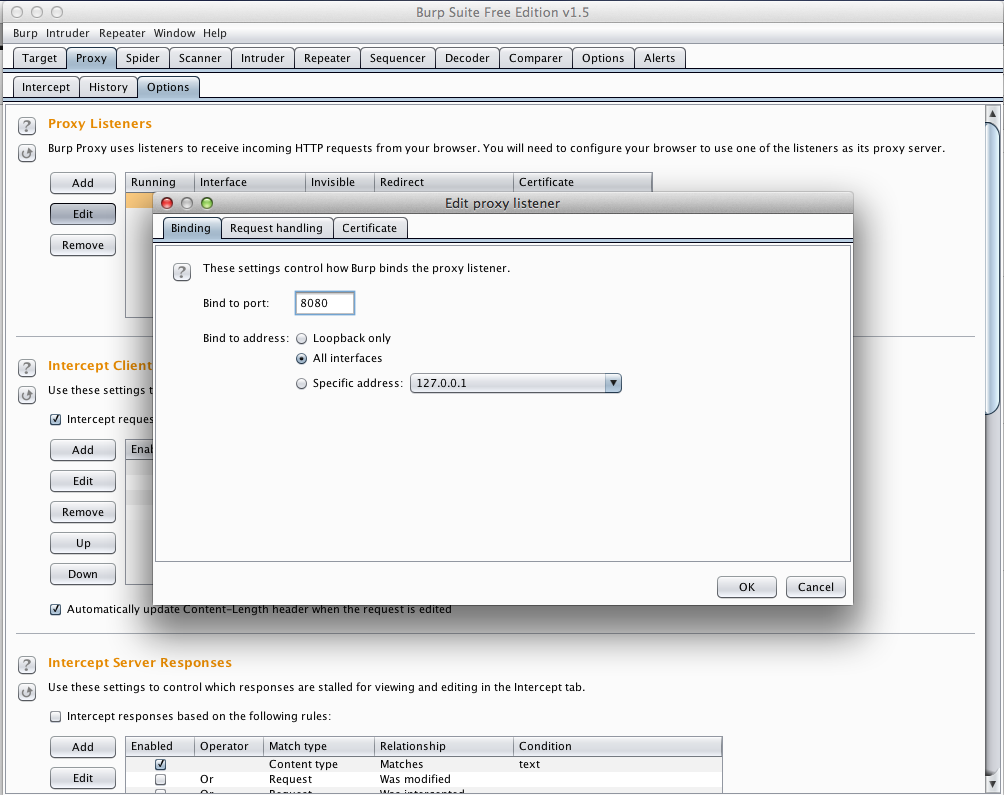Toggle Automatically update Content-Length header checkbox
Viewport: 1004px width, 795px height.
pos(56,609)
